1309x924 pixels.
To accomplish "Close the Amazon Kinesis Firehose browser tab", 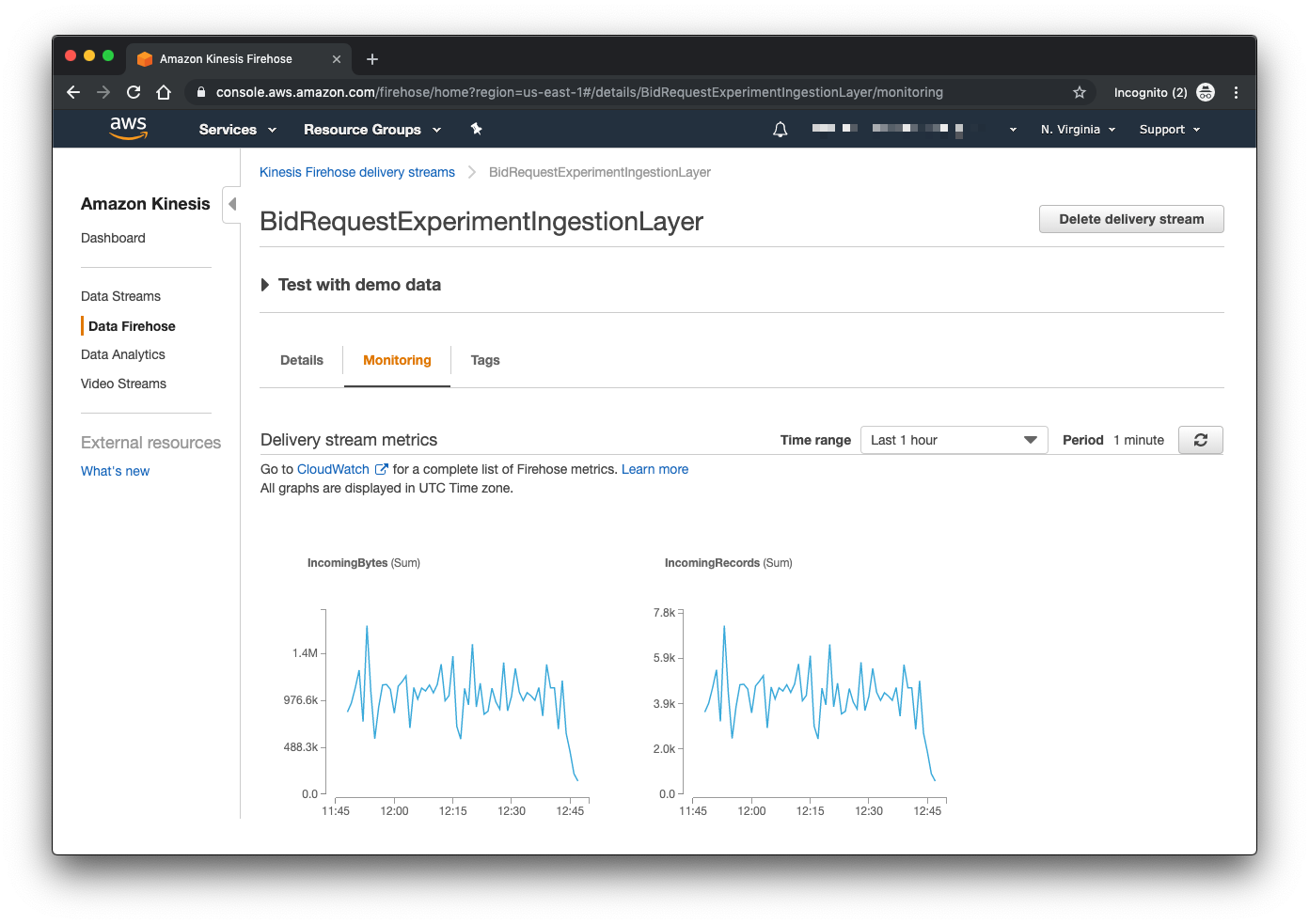I will click(337, 59).
